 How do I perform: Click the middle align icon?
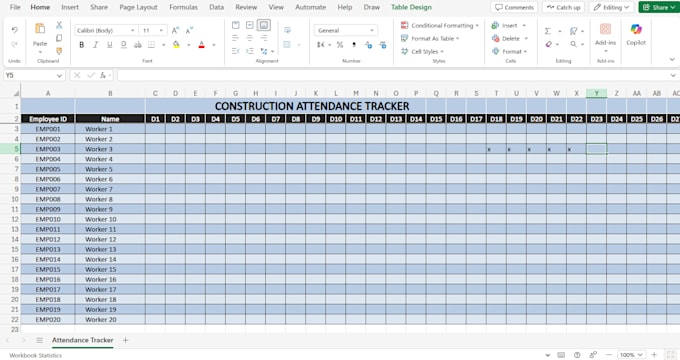(x=249, y=25)
